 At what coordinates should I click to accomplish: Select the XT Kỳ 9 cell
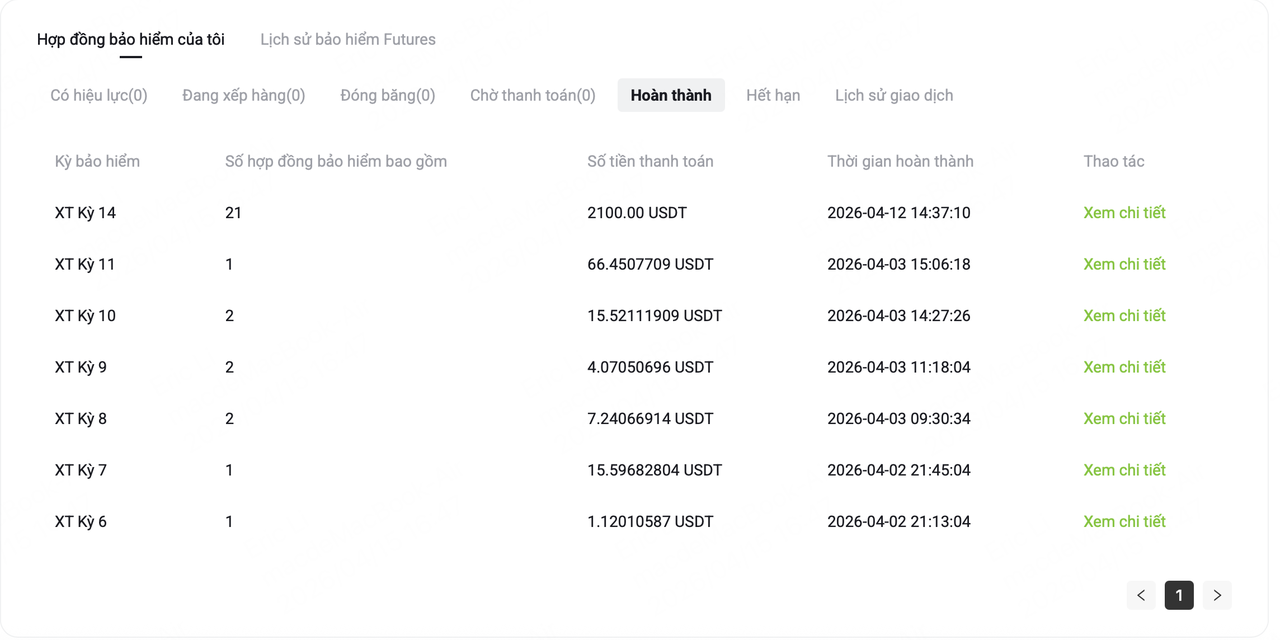coord(81,368)
